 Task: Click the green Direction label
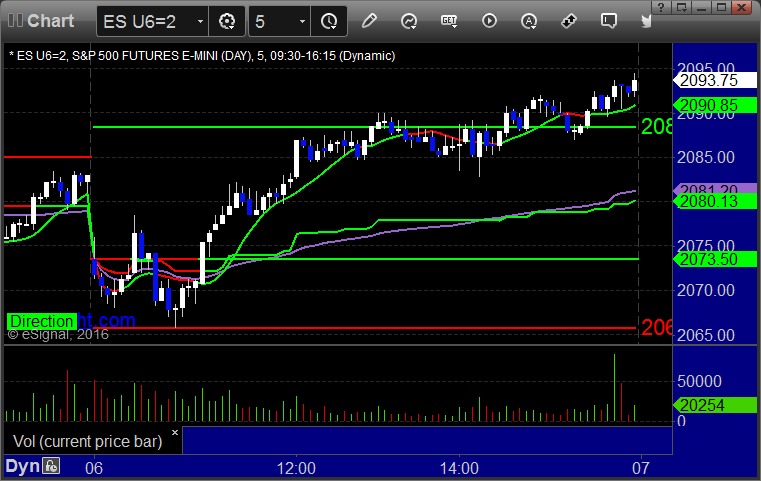click(41, 321)
